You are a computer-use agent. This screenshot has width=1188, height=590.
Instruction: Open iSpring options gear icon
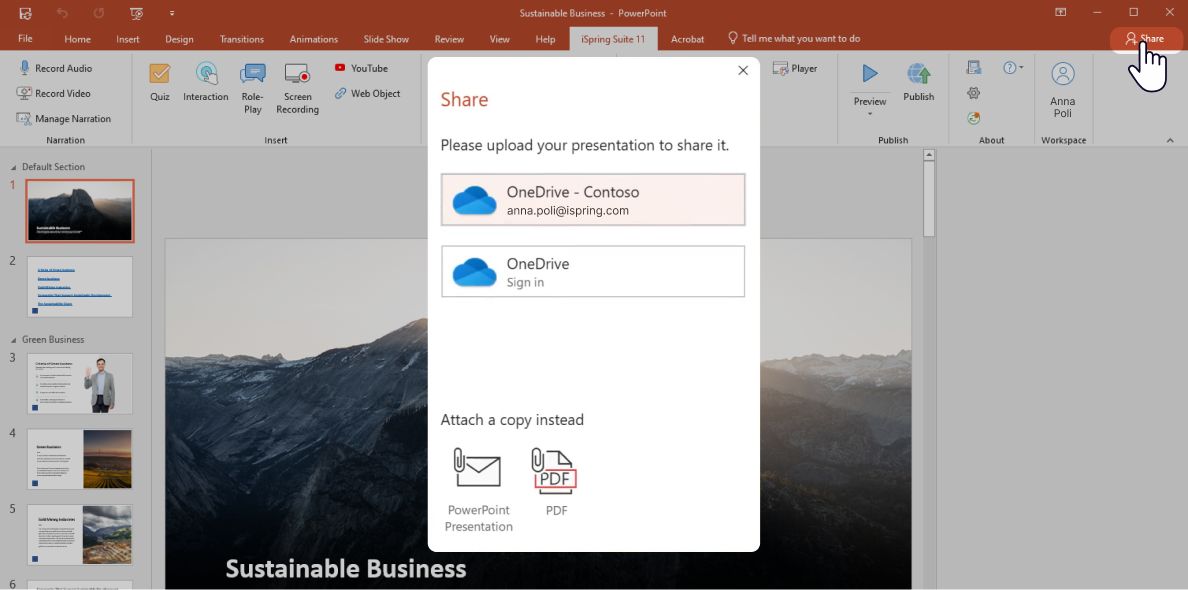(x=973, y=91)
